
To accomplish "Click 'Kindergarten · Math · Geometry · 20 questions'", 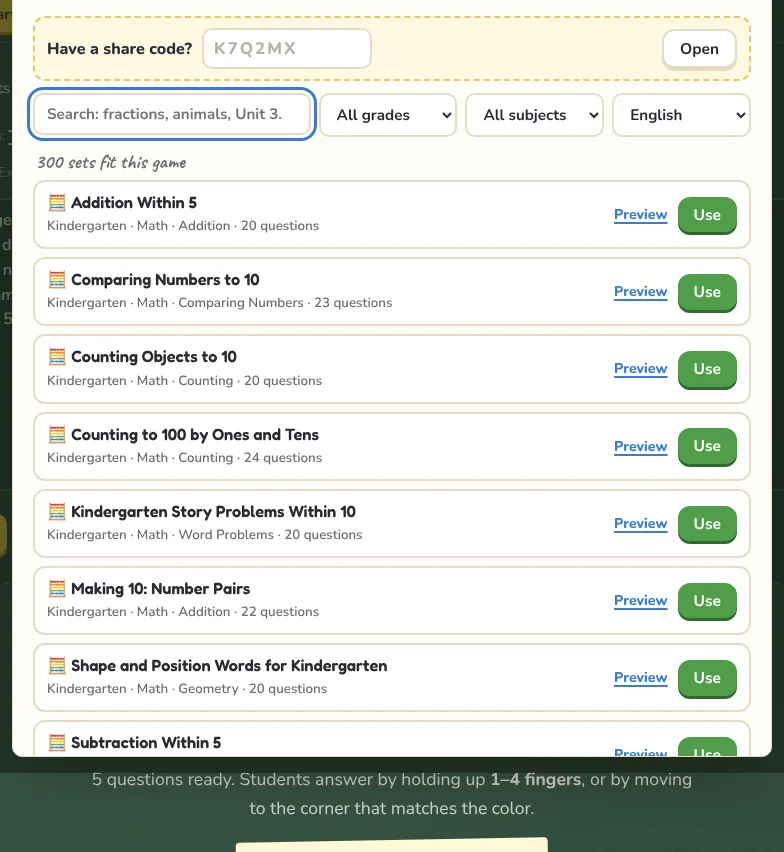I will 187,689.
